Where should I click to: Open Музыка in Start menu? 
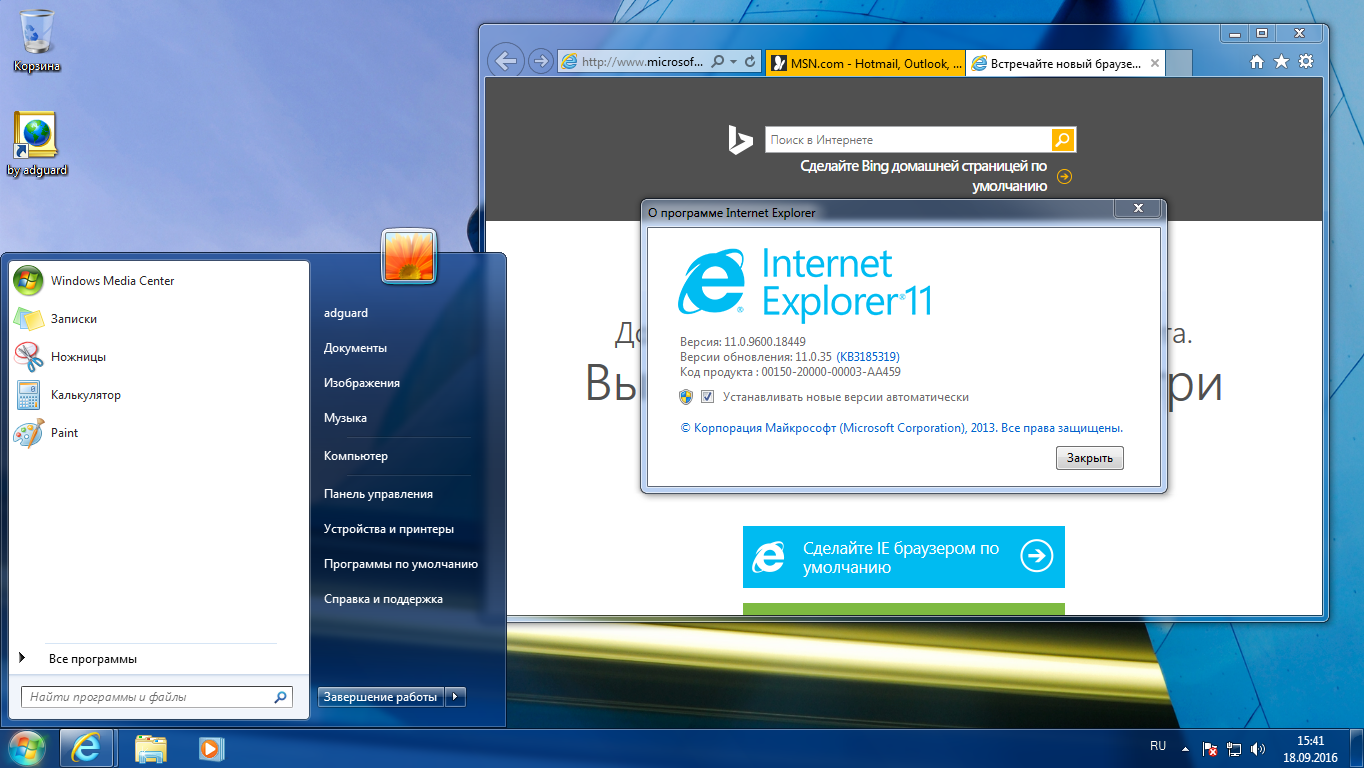[345, 418]
